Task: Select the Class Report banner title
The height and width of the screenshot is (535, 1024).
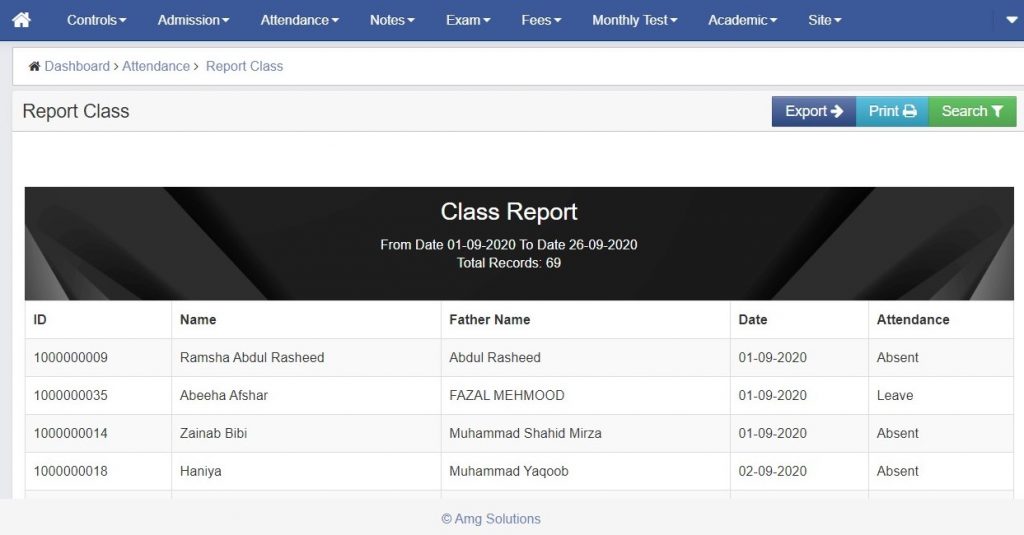Action: (x=509, y=212)
